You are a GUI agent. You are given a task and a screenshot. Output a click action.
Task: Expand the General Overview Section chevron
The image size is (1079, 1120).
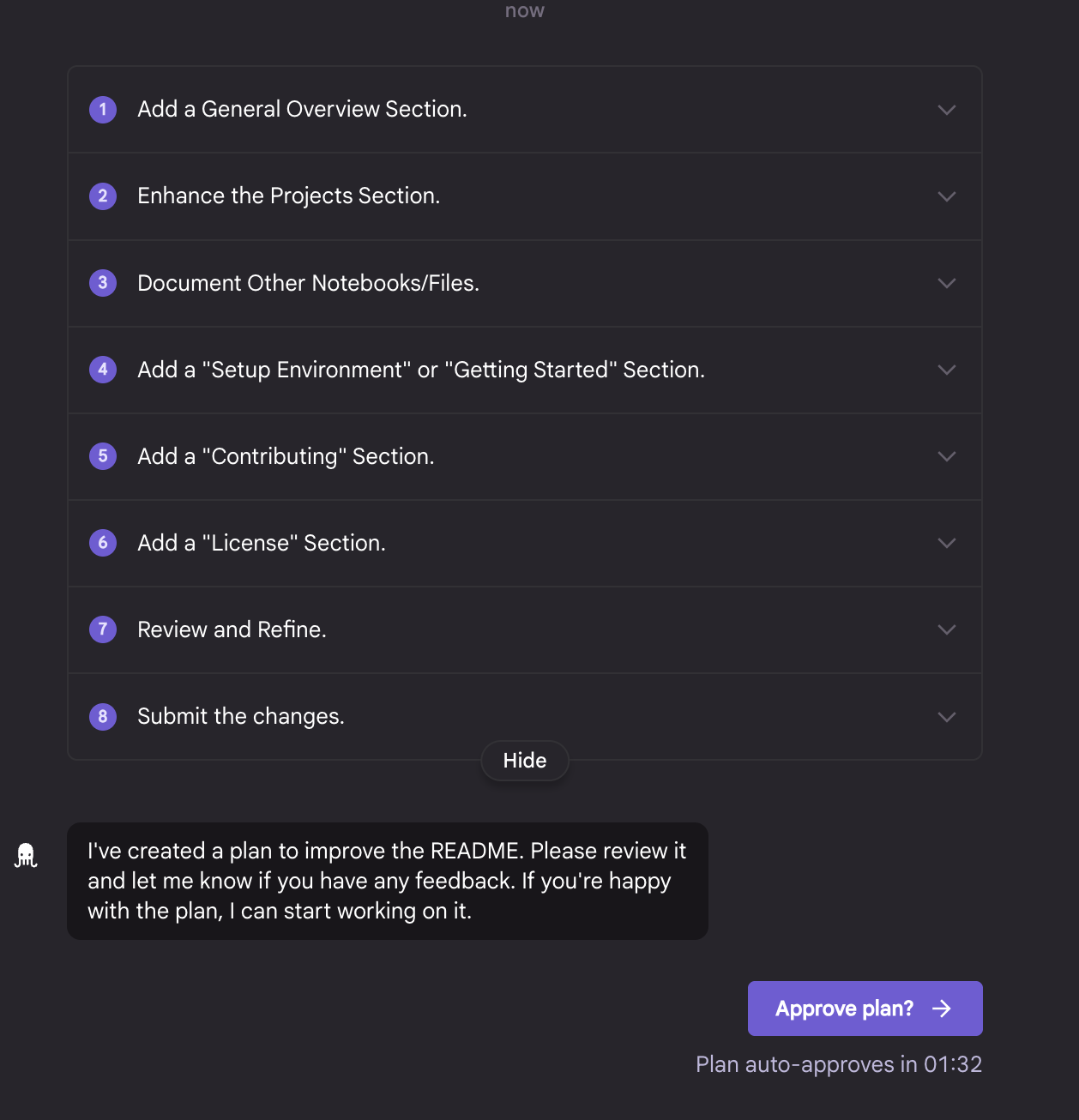tap(947, 110)
